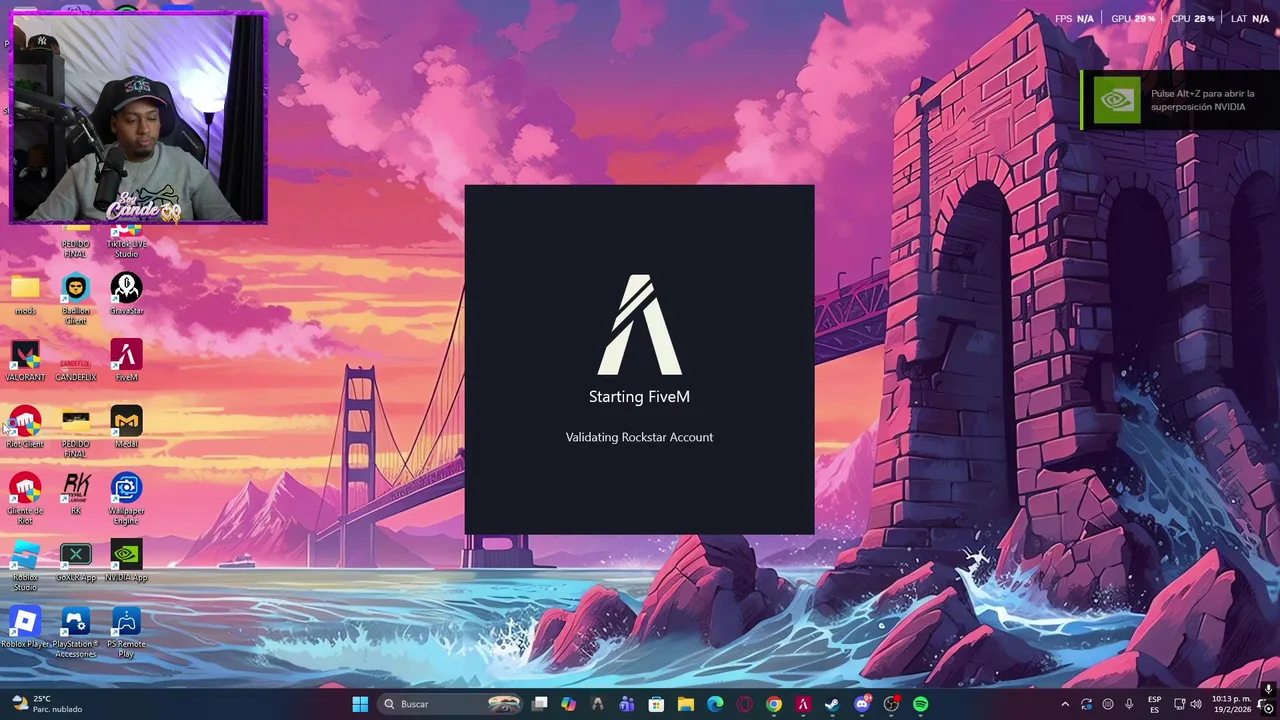The height and width of the screenshot is (720, 1280).
Task: Switch to red FiveM taskbar icon
Action: 803,704
